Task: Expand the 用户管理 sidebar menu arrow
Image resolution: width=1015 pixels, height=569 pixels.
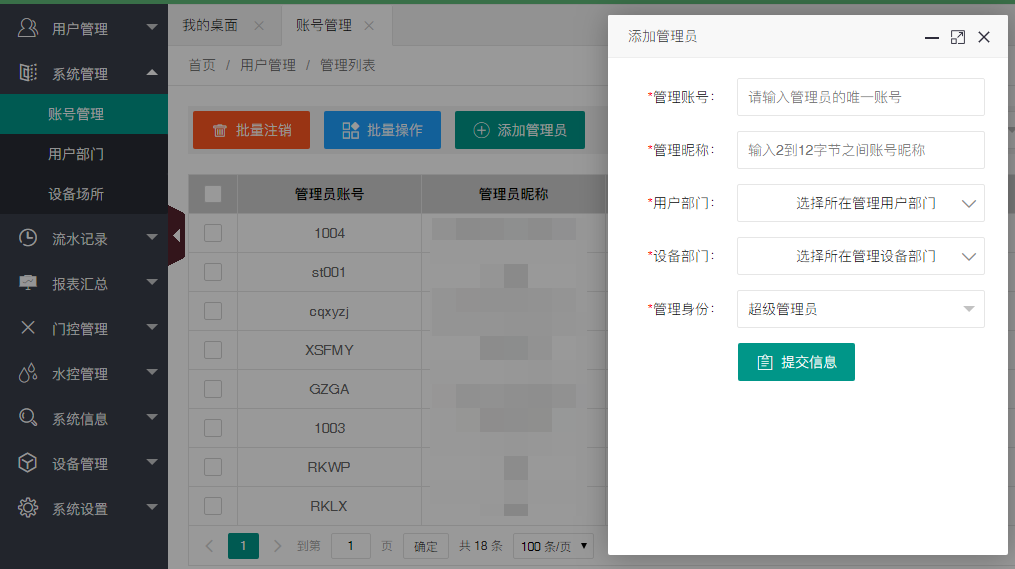Action: (x=152, y=27)
